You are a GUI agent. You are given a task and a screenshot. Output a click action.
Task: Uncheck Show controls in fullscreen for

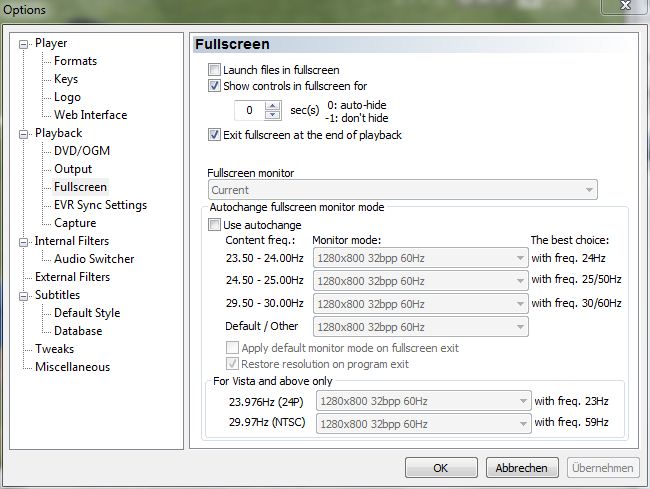tap(214, 86)
